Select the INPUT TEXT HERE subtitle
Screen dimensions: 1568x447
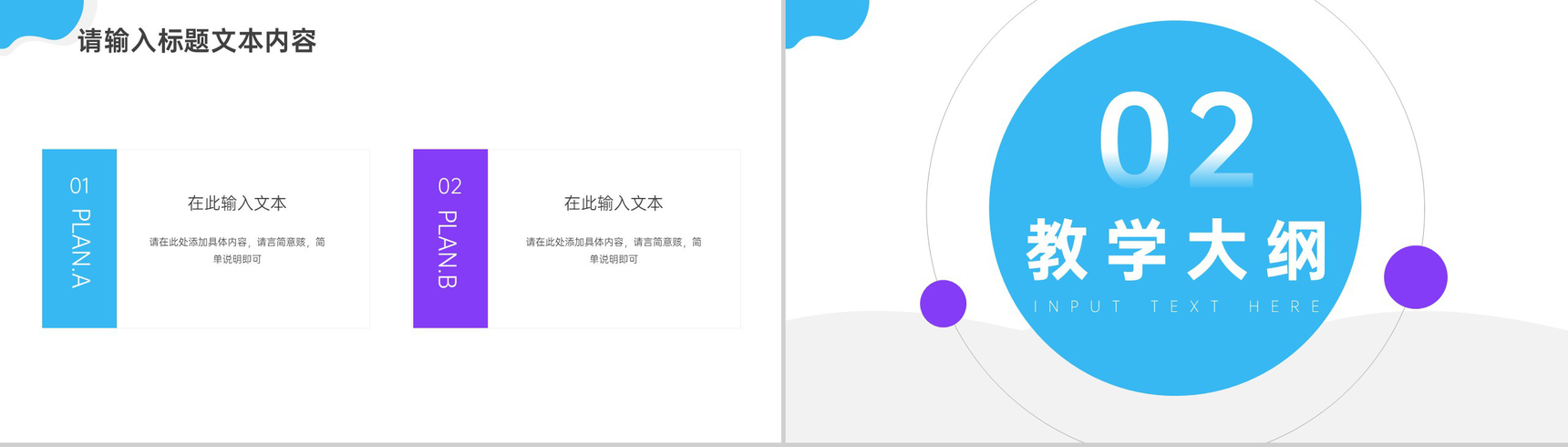pyautogui.click(x=1177, y=307)
